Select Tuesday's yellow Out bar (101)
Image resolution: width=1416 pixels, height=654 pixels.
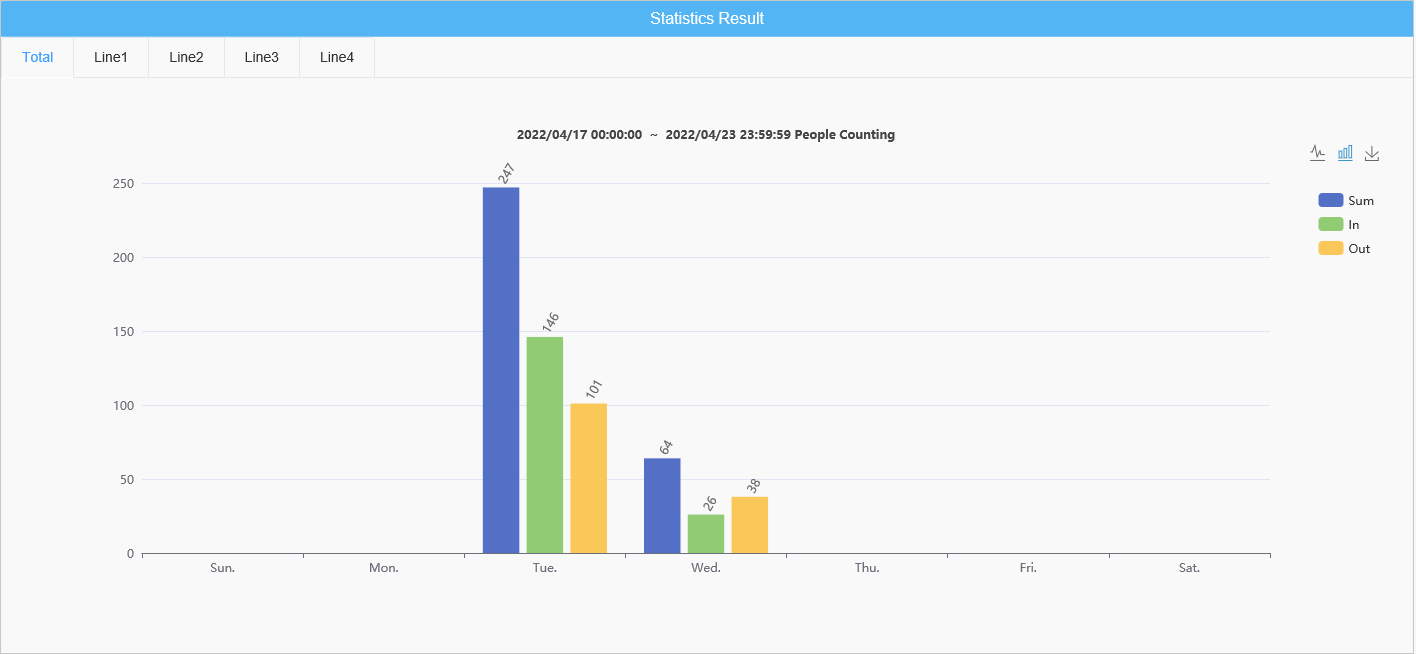click(589, 478)
